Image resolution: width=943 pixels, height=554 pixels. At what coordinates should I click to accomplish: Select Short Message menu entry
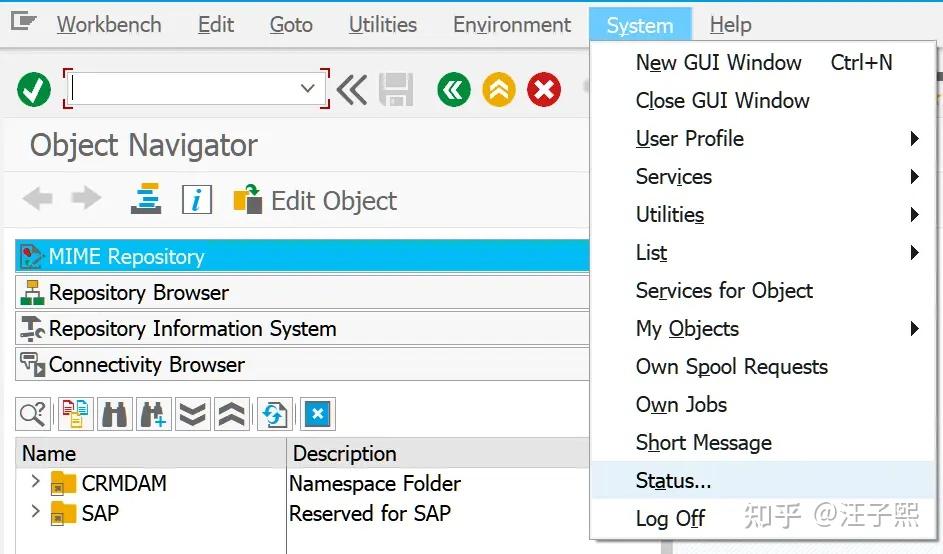[x=763, y=443]
